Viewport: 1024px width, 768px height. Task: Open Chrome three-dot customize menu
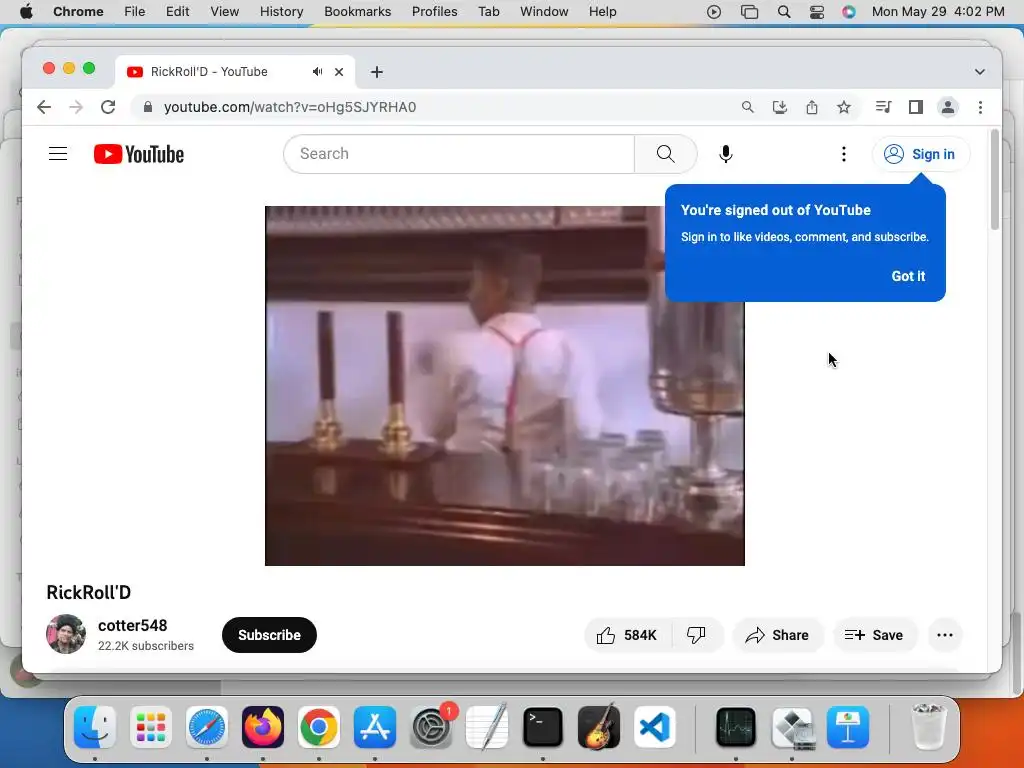(980, 107)
